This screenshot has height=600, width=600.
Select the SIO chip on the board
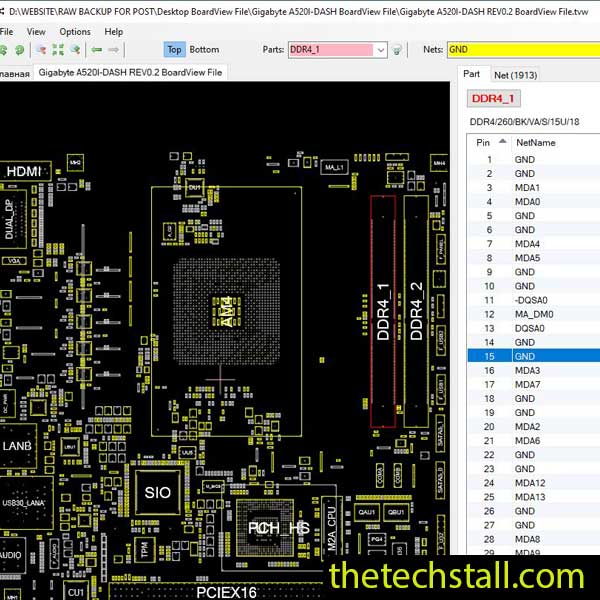tap(157, 492)
